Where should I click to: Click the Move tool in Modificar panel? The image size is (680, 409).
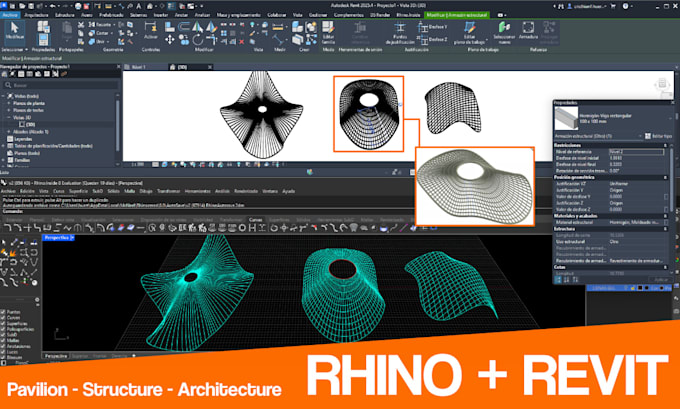(170, 40)
